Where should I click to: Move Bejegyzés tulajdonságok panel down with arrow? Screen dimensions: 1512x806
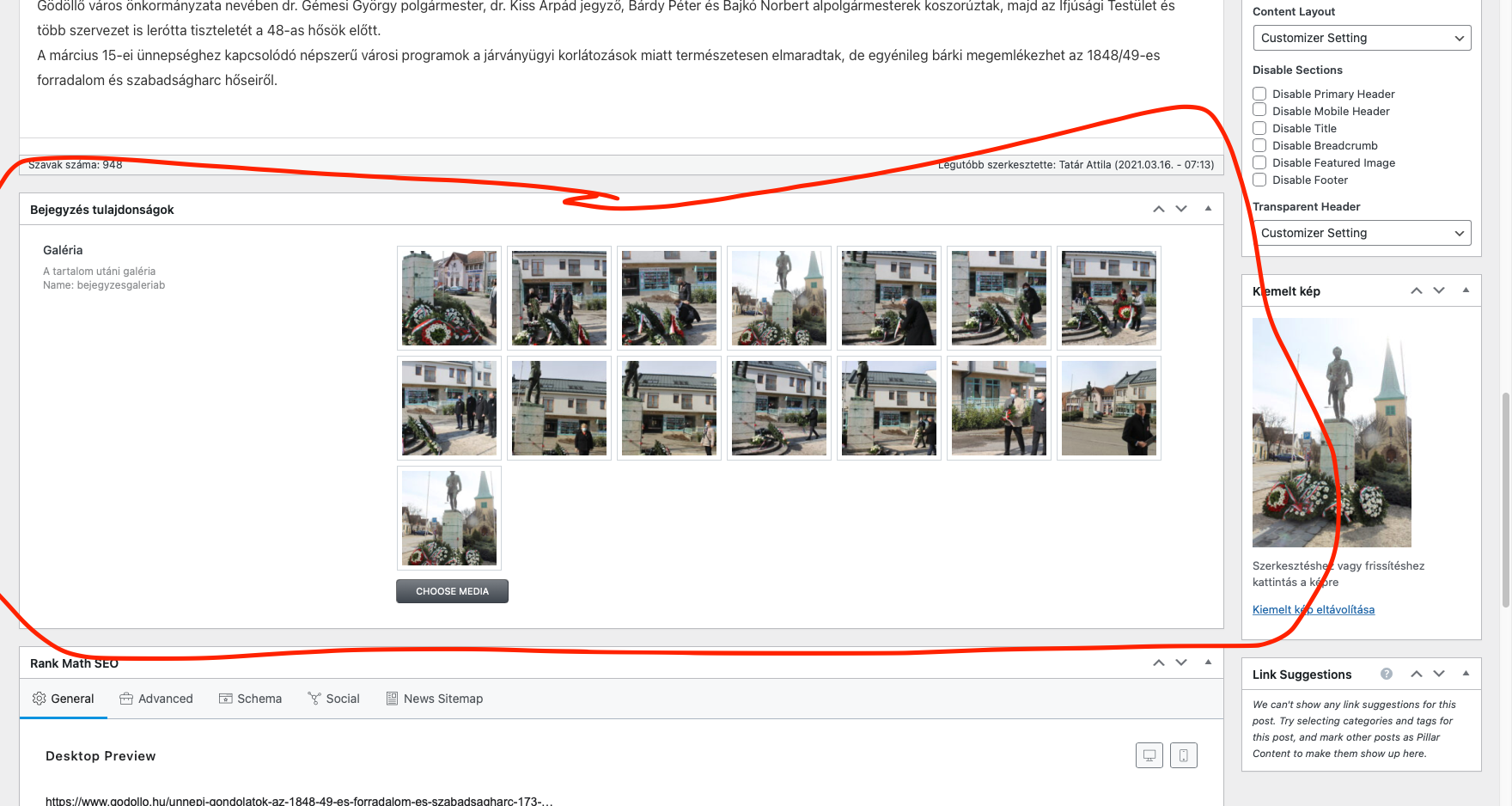click(1181, 209)
